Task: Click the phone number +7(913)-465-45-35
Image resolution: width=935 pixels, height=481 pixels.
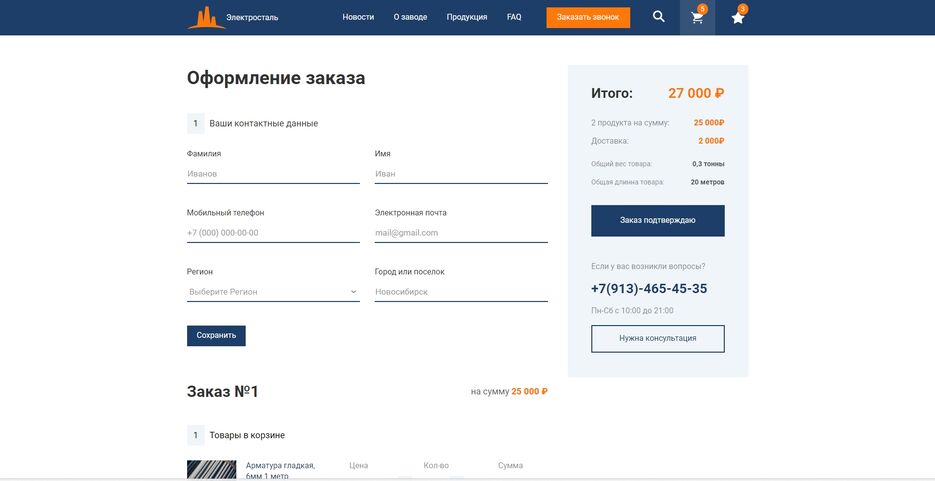Action: pyautogui.click(x=649, y=289)
